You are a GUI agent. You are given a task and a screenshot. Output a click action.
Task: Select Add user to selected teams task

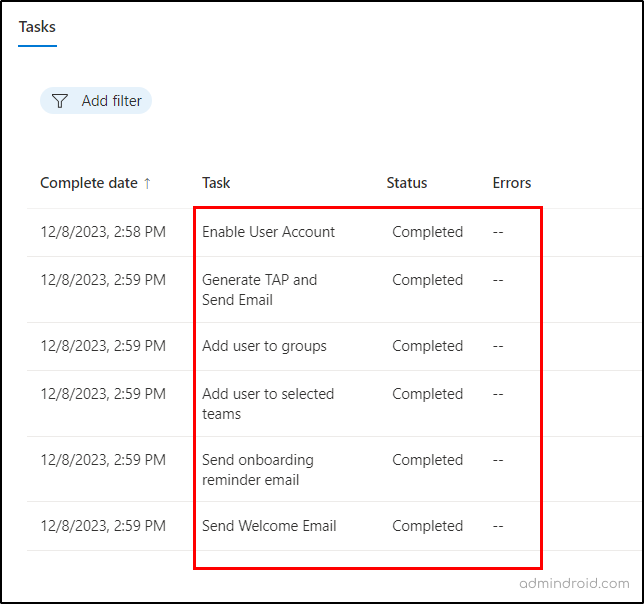pos(267,404)
